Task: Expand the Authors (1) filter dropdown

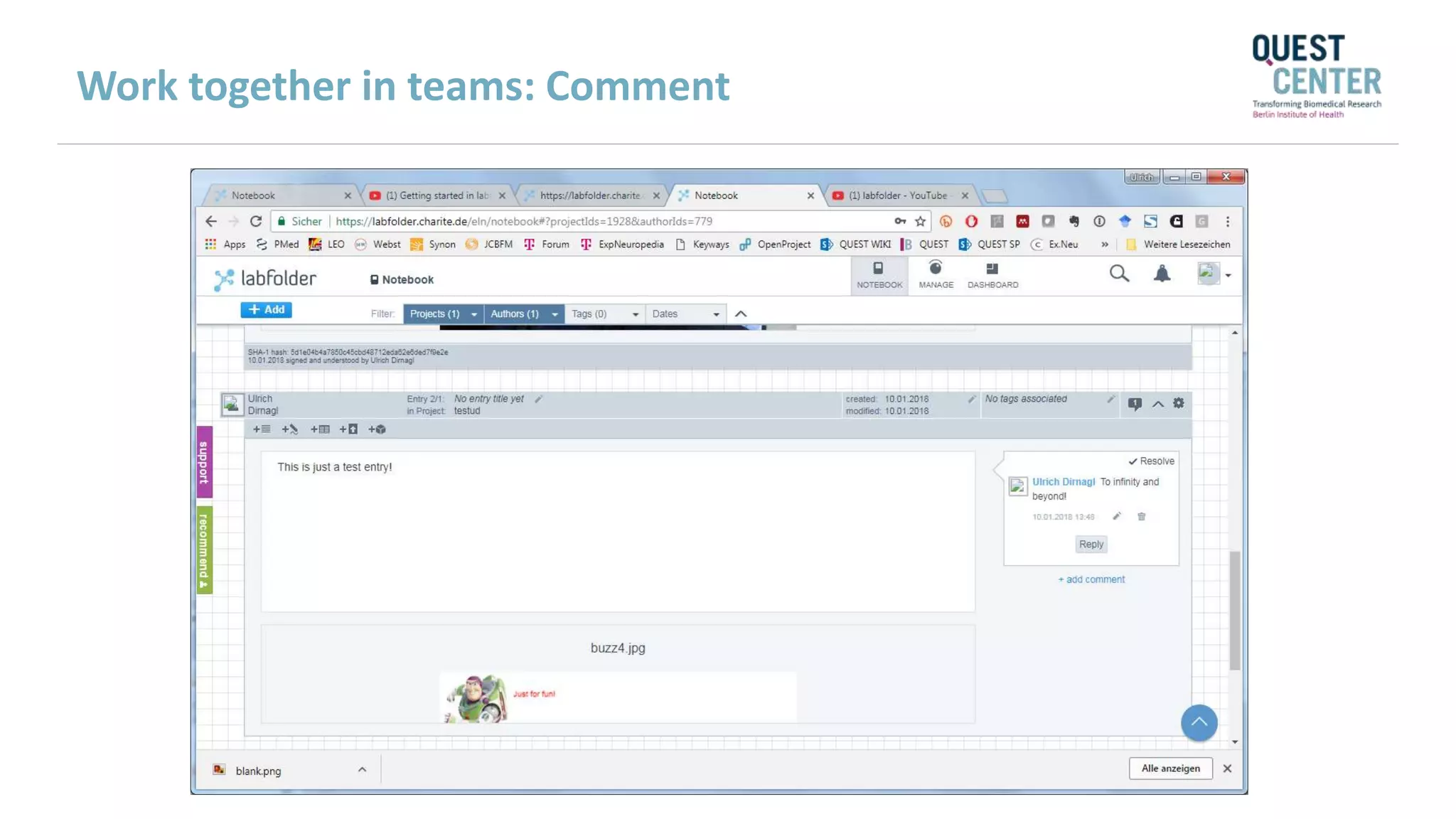Action: point(524,314)
